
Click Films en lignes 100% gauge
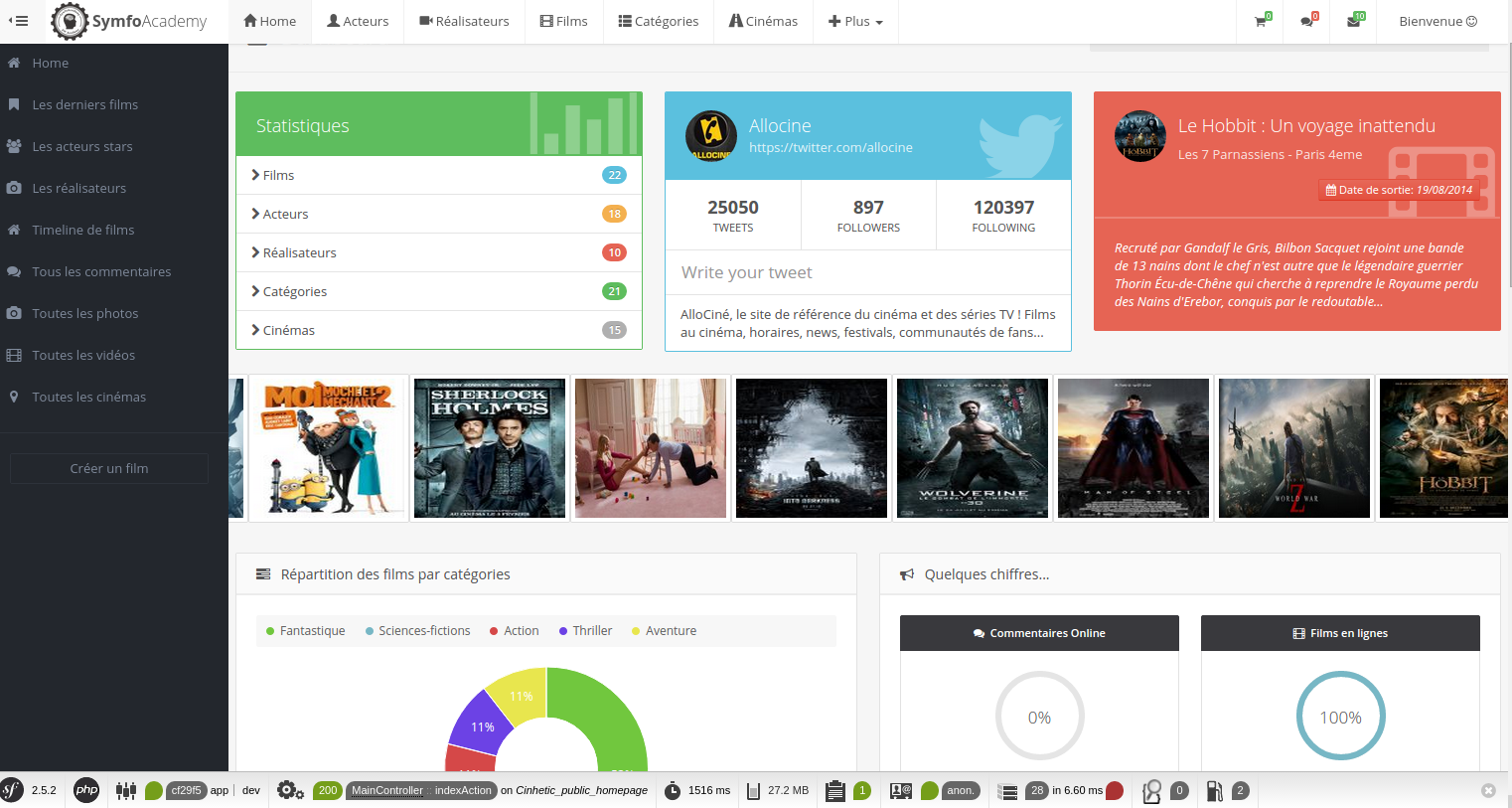(1340, 716)
